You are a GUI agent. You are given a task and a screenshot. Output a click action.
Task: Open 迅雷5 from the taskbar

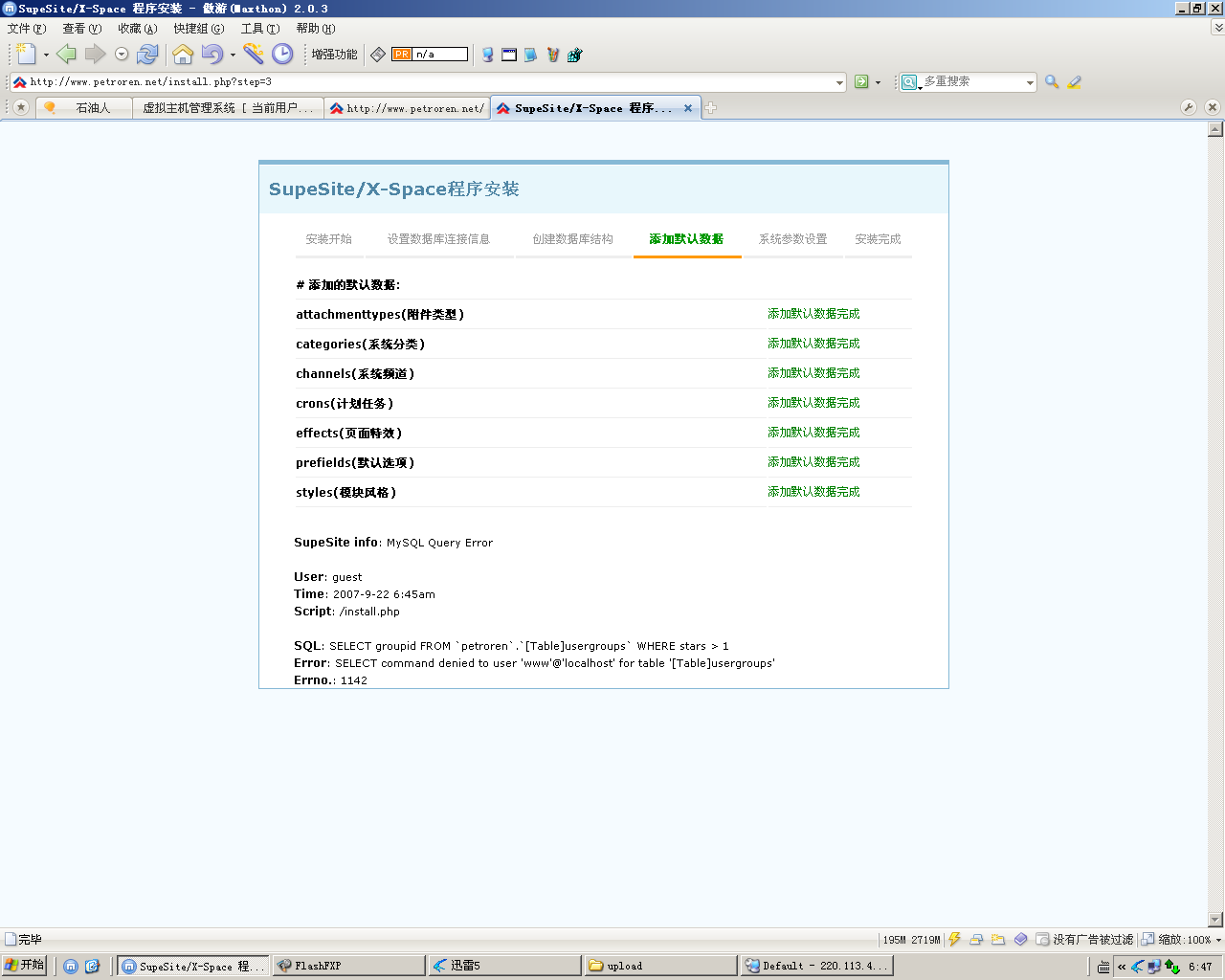point(504,966)
